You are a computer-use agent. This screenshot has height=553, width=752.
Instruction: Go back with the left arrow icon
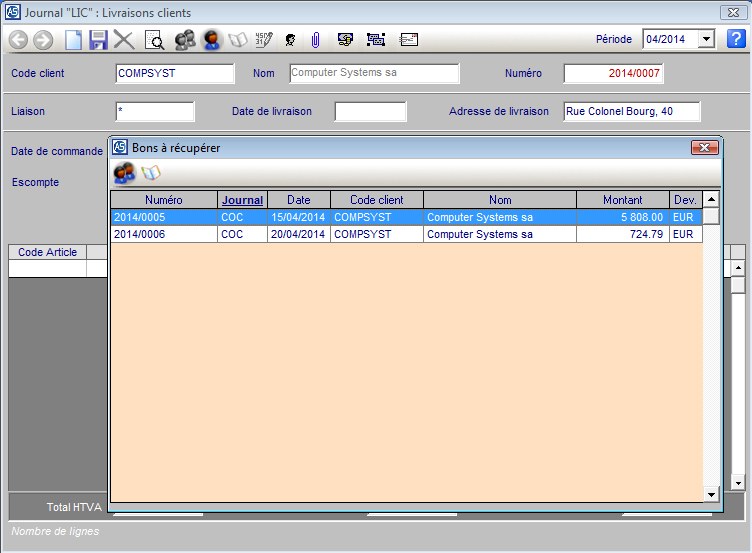pos(18,40)
